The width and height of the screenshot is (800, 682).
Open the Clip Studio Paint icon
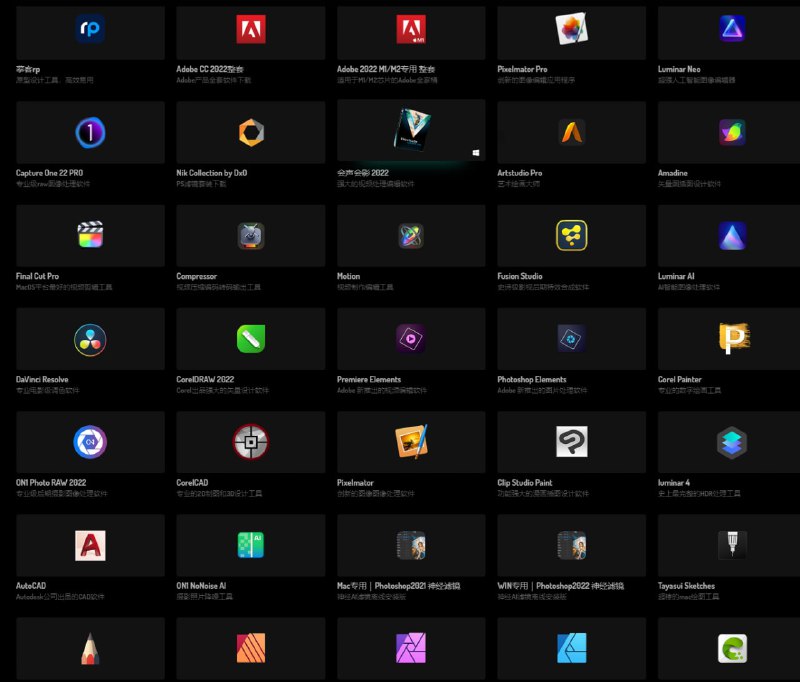[571, 442]
